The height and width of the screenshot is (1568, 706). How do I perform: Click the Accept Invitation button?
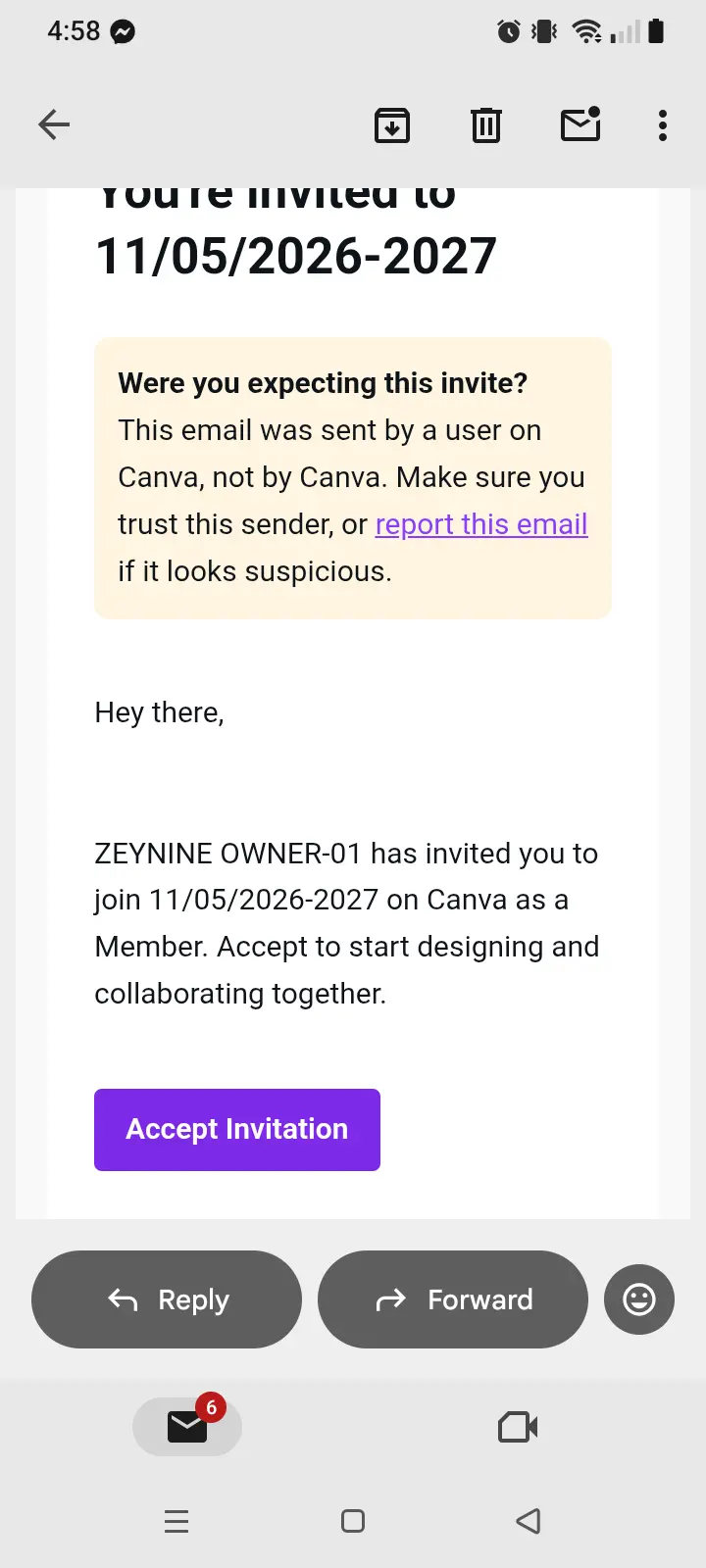237,1129
